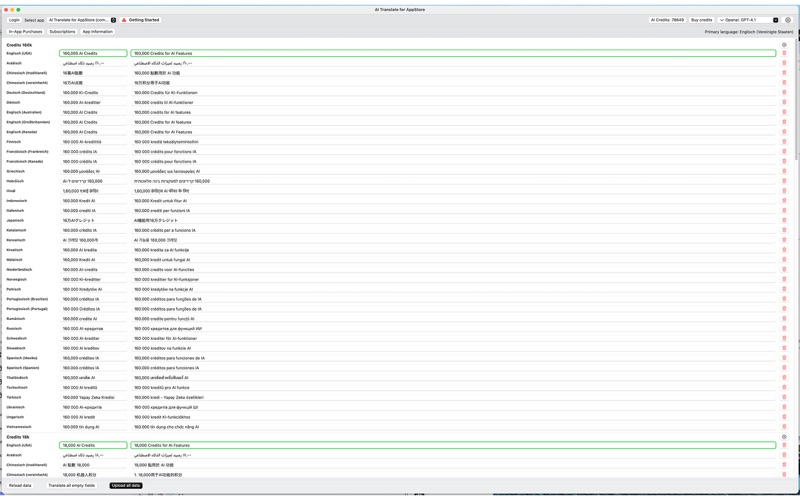800x500 pixels.
Task: Switch to the In-App Purchases tab
Action: [x=26, y=32]
